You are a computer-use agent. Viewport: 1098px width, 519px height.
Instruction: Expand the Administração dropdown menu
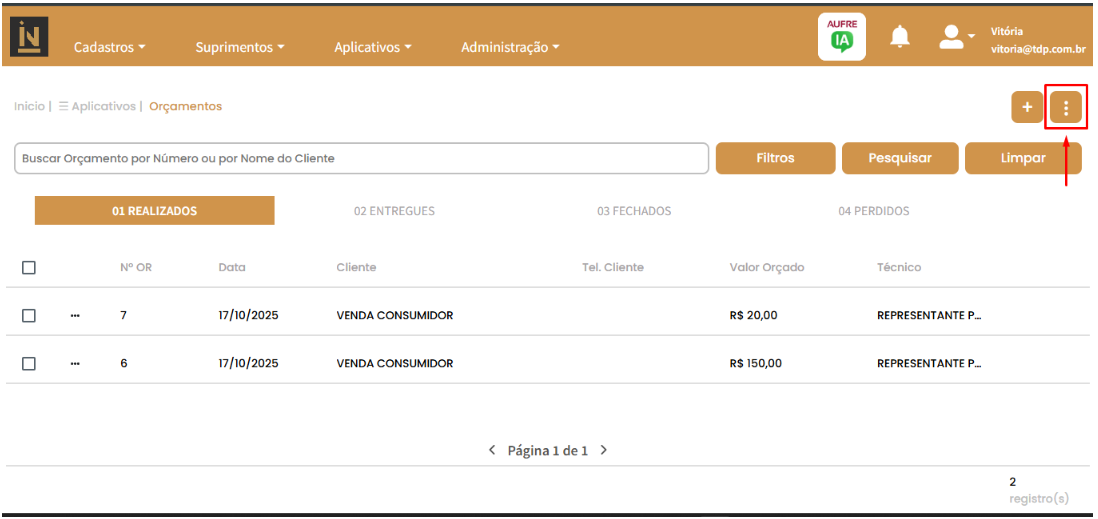(x=510, y=47)
